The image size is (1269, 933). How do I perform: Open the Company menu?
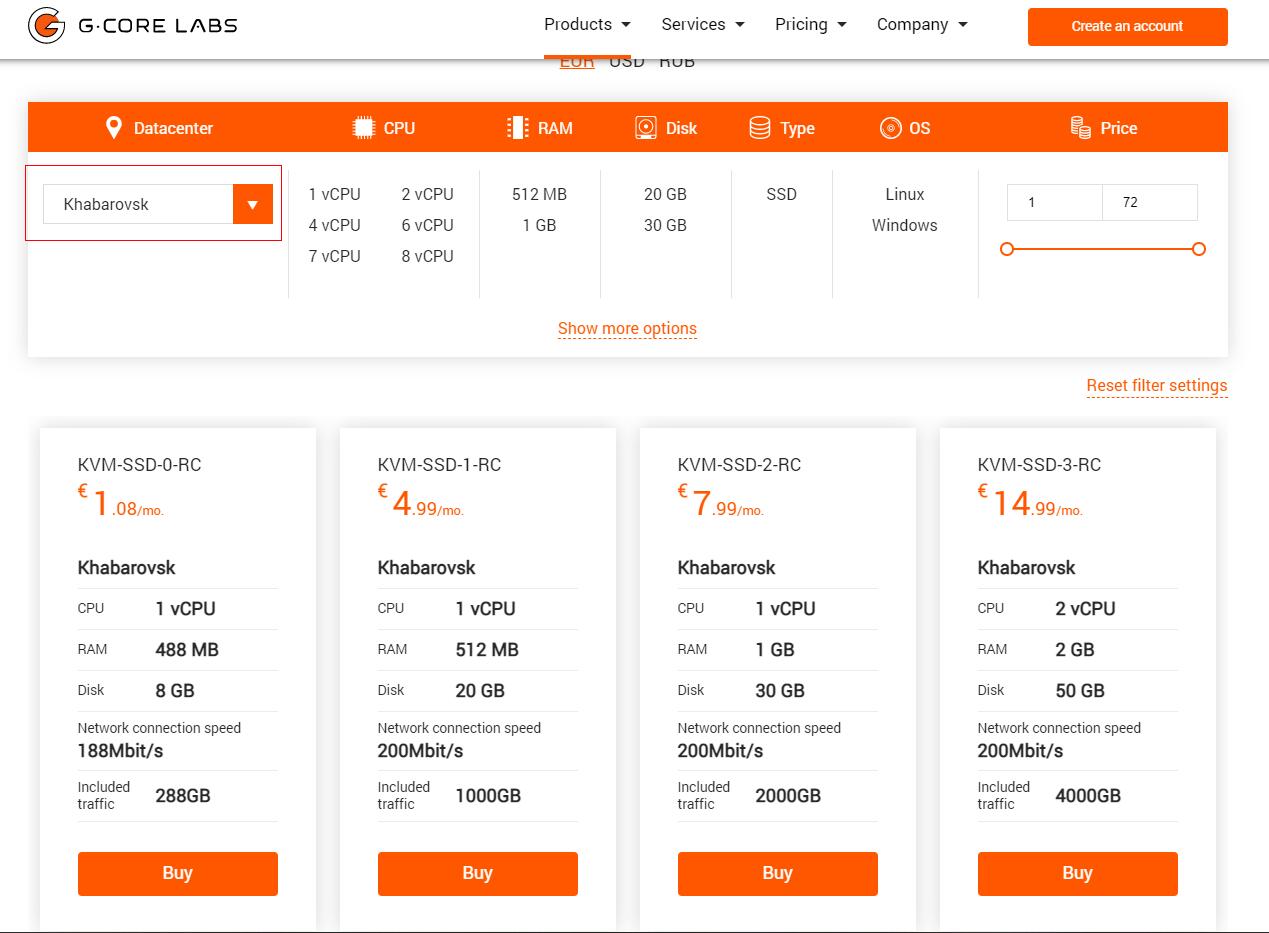click(x=922, y=24)
